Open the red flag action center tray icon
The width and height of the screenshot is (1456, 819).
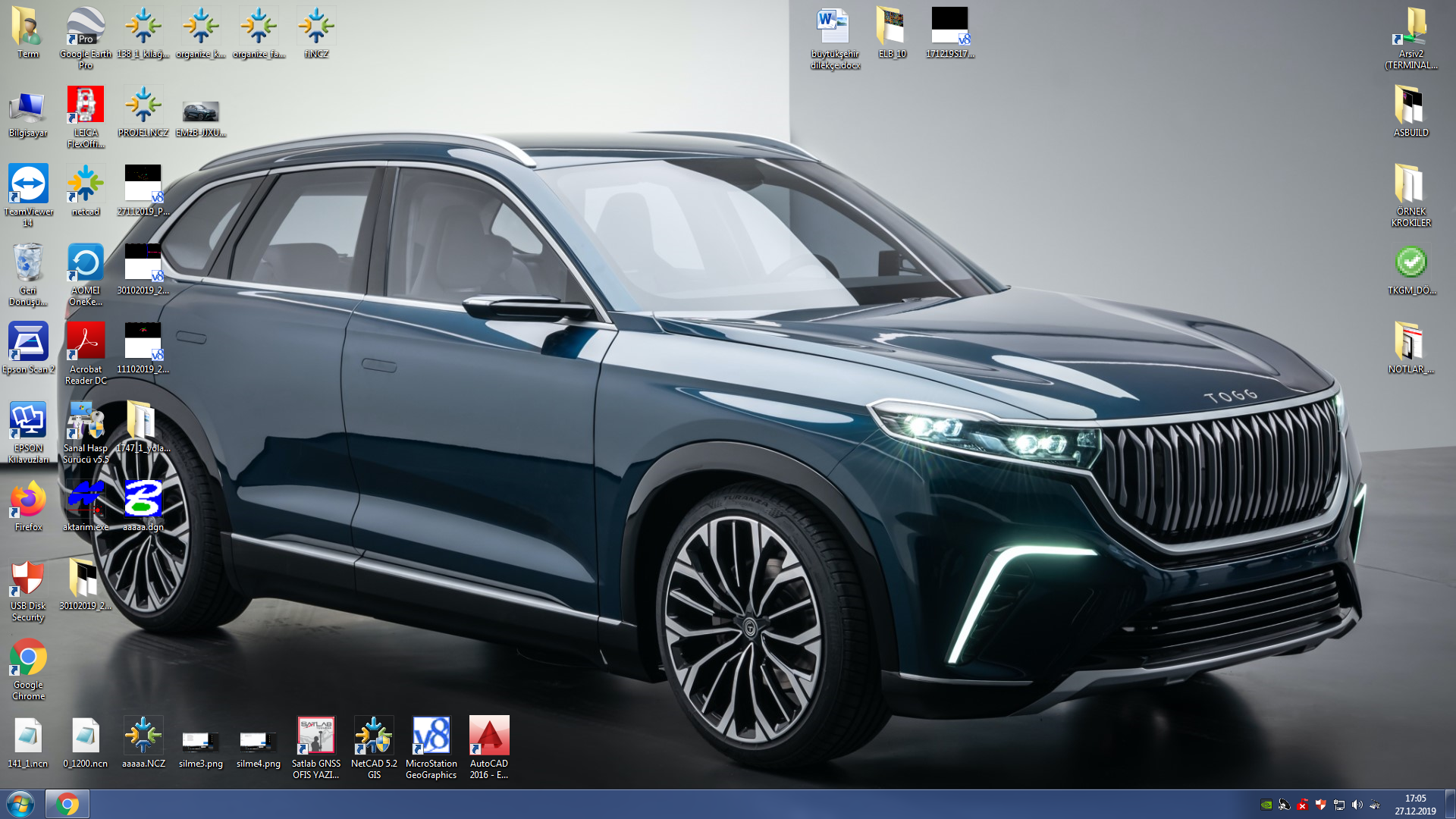point(1303,805)
